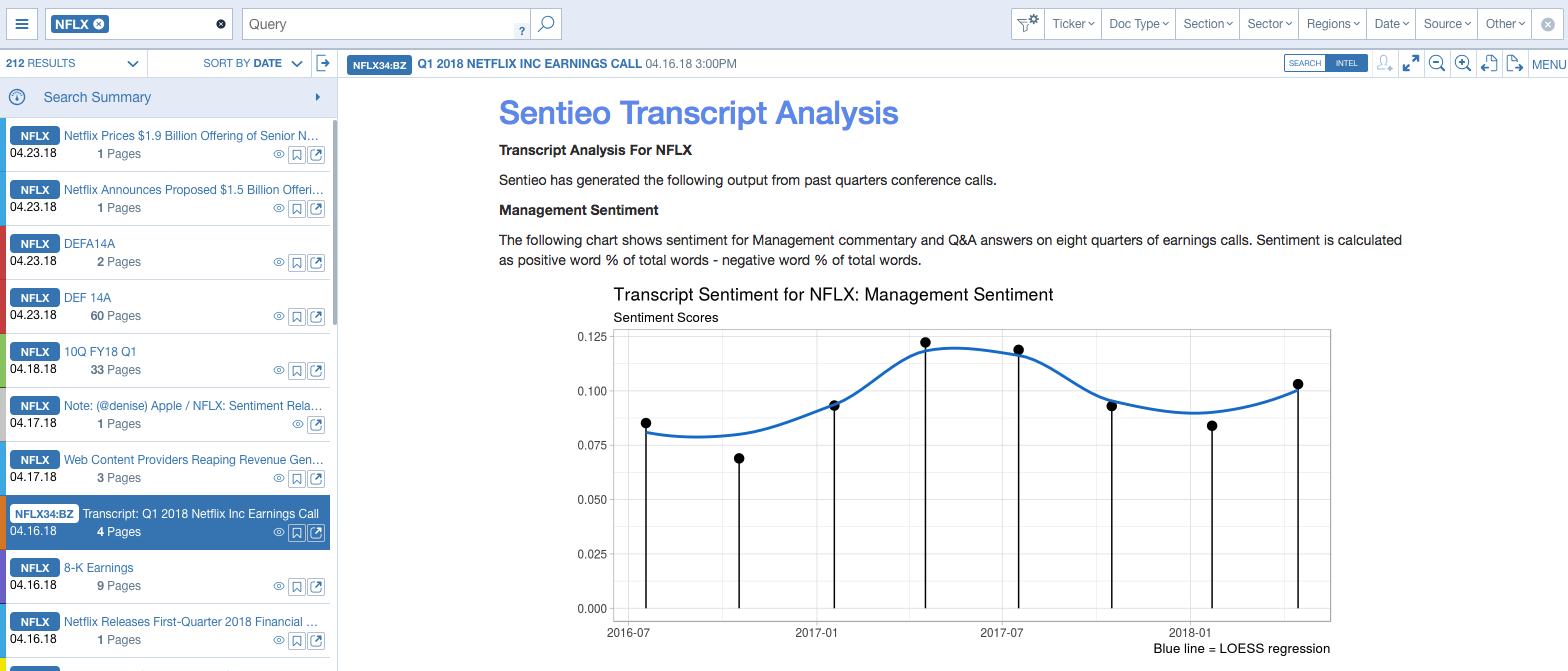
Task: Expand the Doc Type filter dropdown
Action: point(1139,24)
